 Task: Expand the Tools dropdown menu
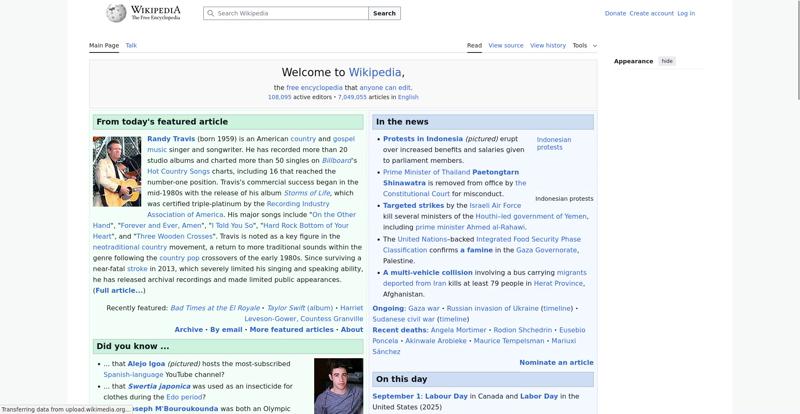point(585,45)
